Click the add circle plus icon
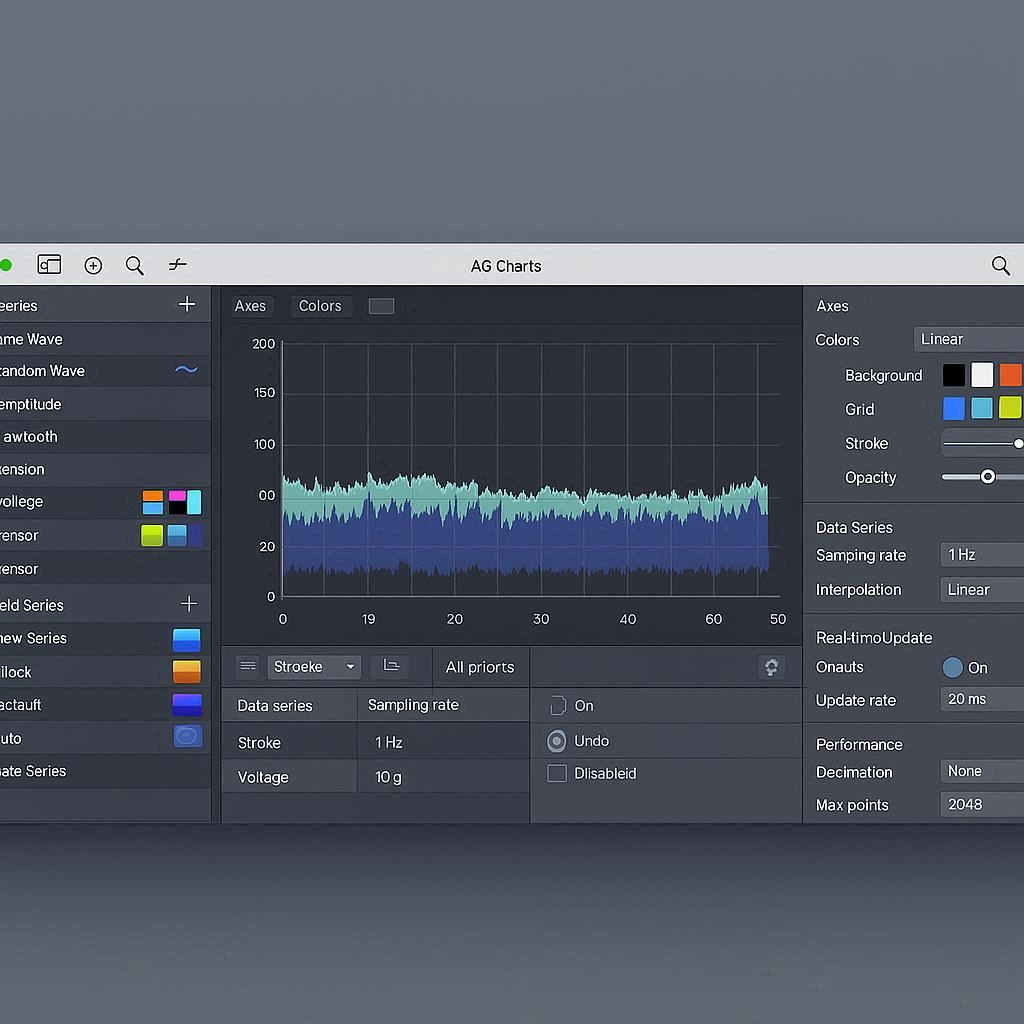The image size is (1024, 1024). [x=93, y=265]
